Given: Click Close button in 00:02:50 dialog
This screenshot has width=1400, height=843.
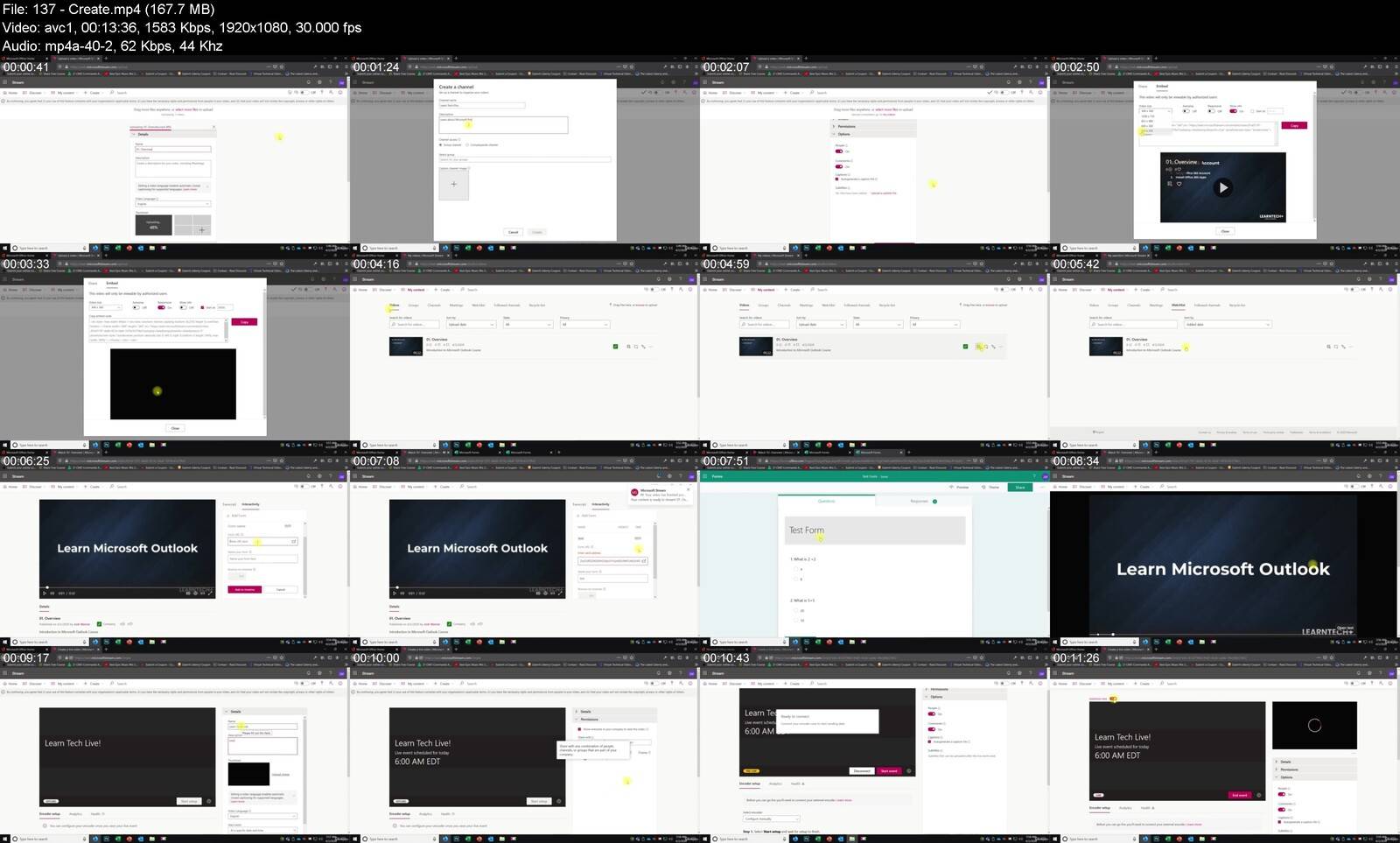Looking at the screenshot, I should coord(1225,231).
